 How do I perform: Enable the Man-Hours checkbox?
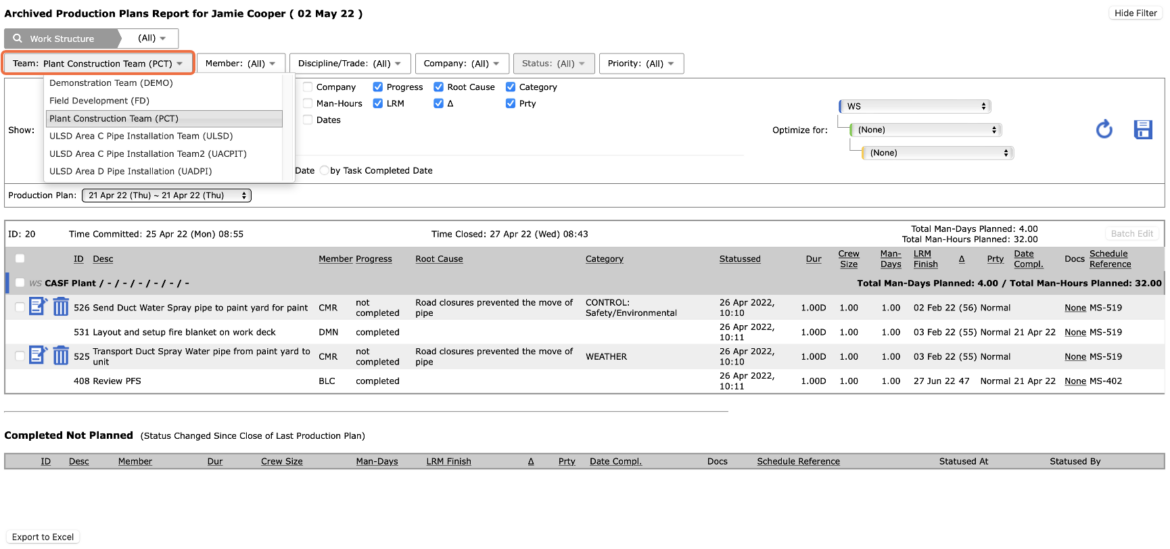(307, 104)
